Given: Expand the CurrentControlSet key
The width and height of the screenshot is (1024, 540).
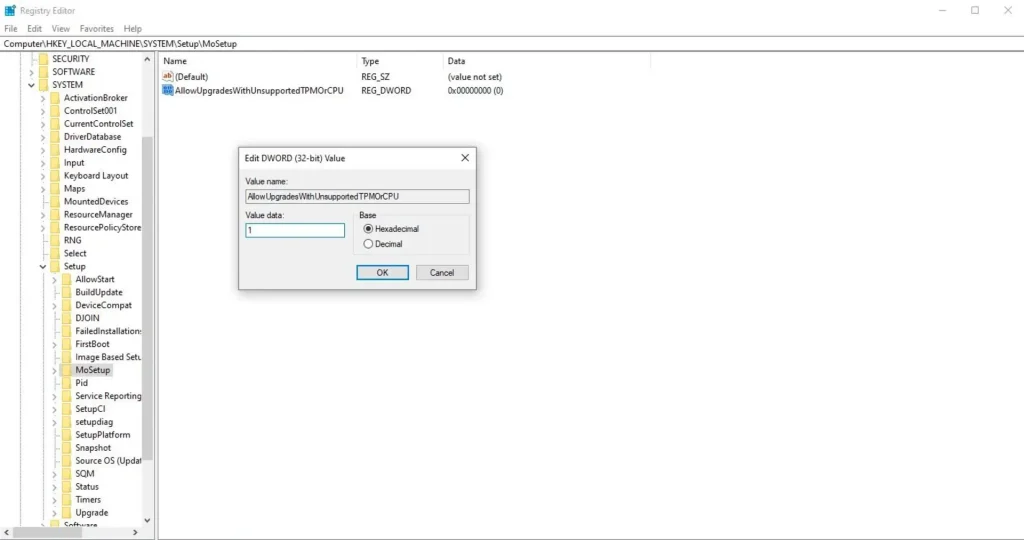Looking at the screenshot, I should click(43, 124).
